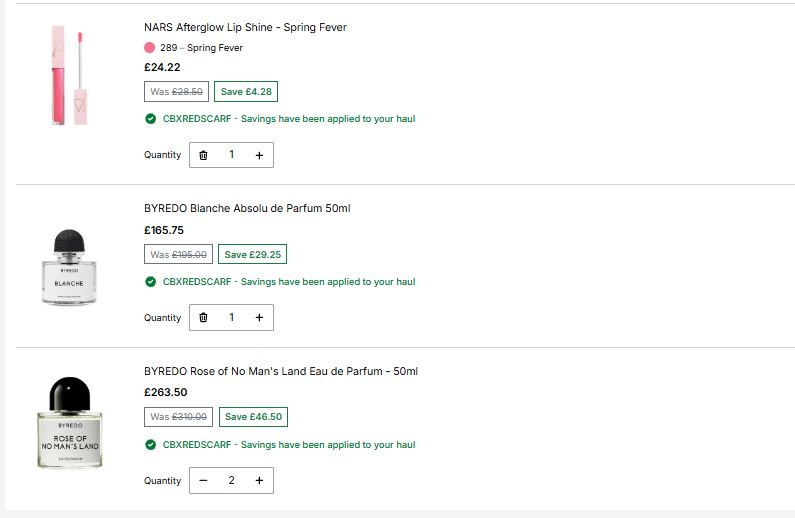Screen dimensions: 795x518
Task: Increase NARS Lip Shine quantity with plus
Action: click(x=259, y=155)
